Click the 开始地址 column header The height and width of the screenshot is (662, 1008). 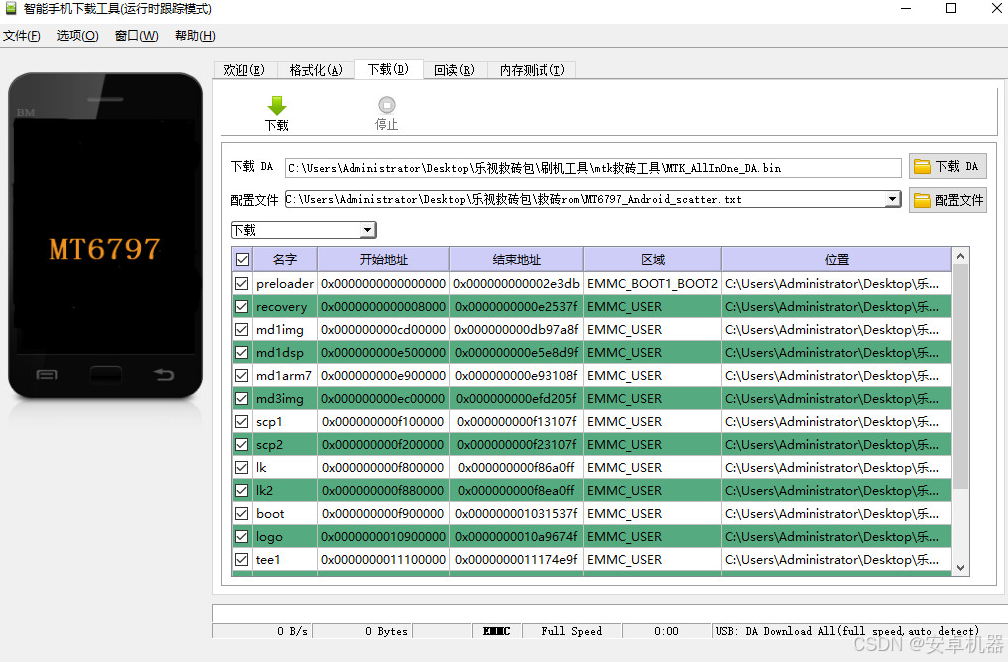point(384,260)
